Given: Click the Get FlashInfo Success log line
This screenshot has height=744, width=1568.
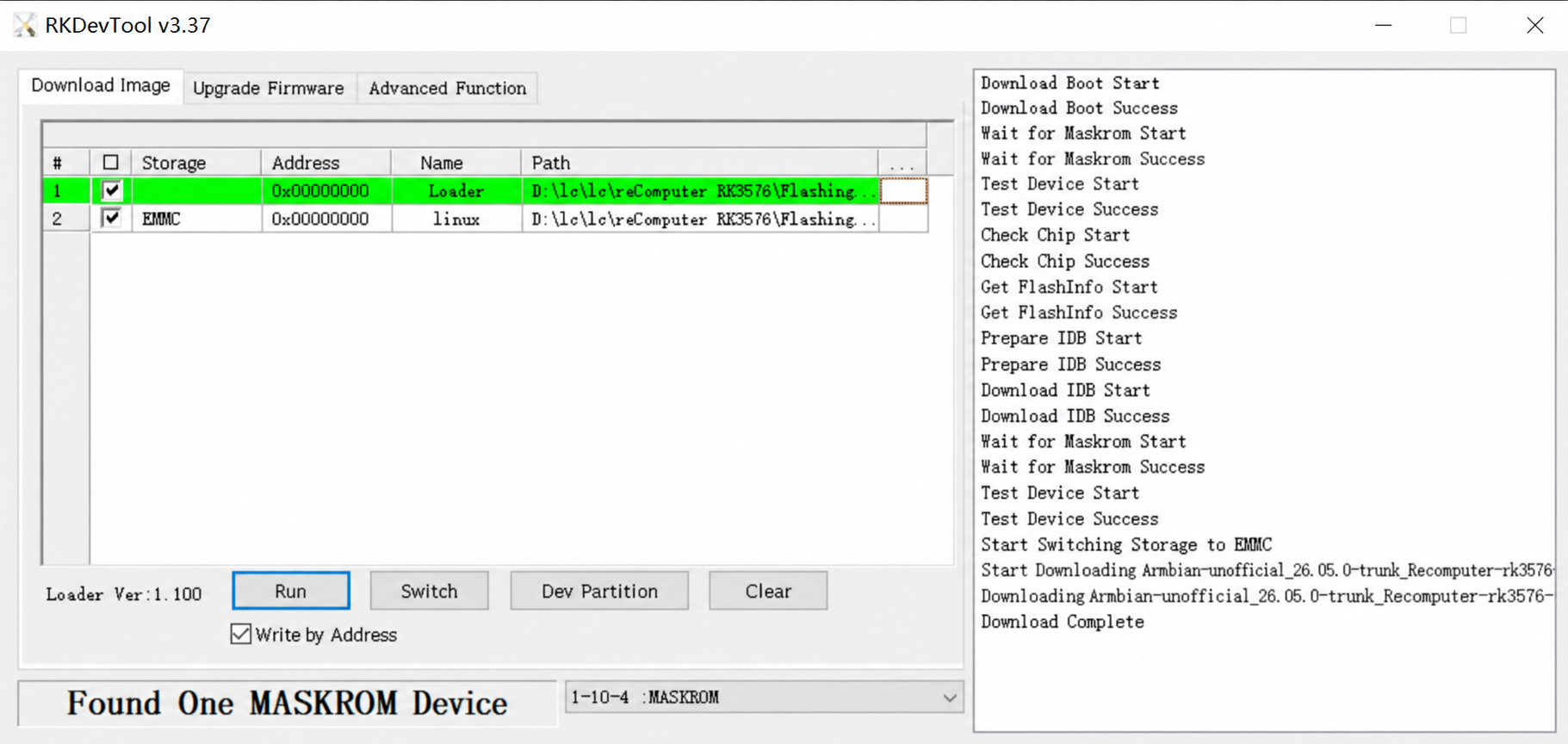Looking at the screenshot, I should tap(1079, 313).
